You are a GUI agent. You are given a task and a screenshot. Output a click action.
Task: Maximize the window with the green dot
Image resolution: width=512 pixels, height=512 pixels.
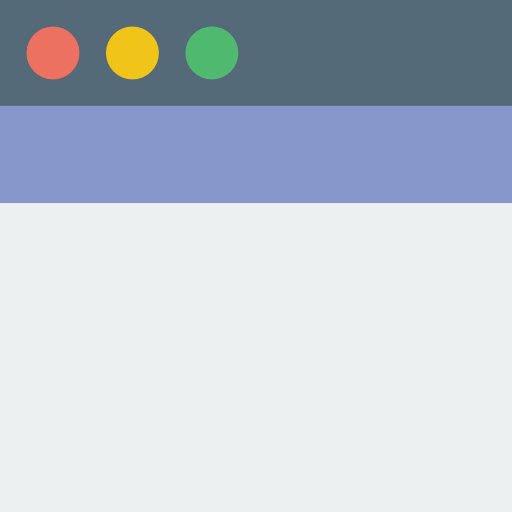click(212, 53)
